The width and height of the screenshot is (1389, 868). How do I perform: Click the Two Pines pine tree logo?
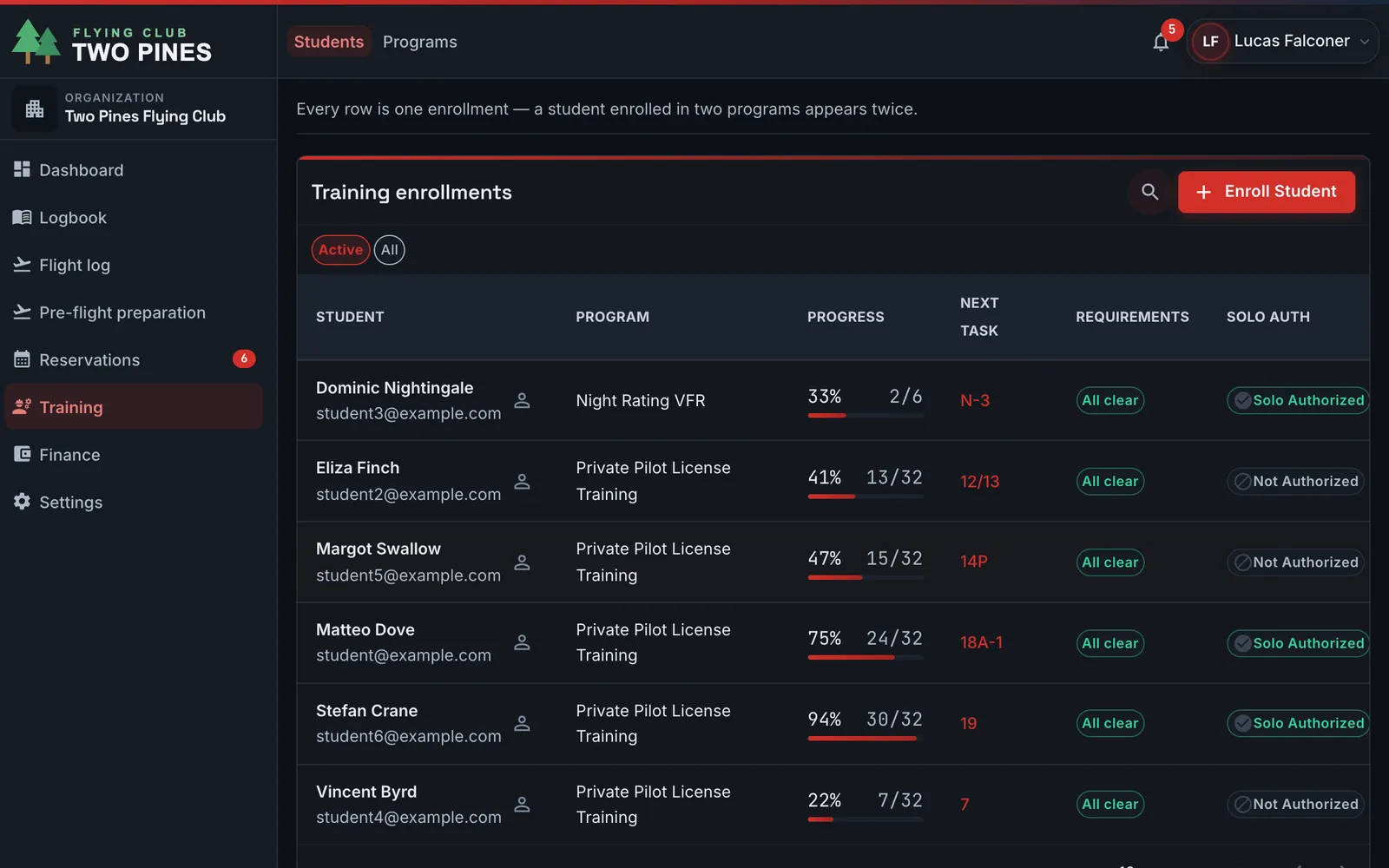click(x=36, y=42)
